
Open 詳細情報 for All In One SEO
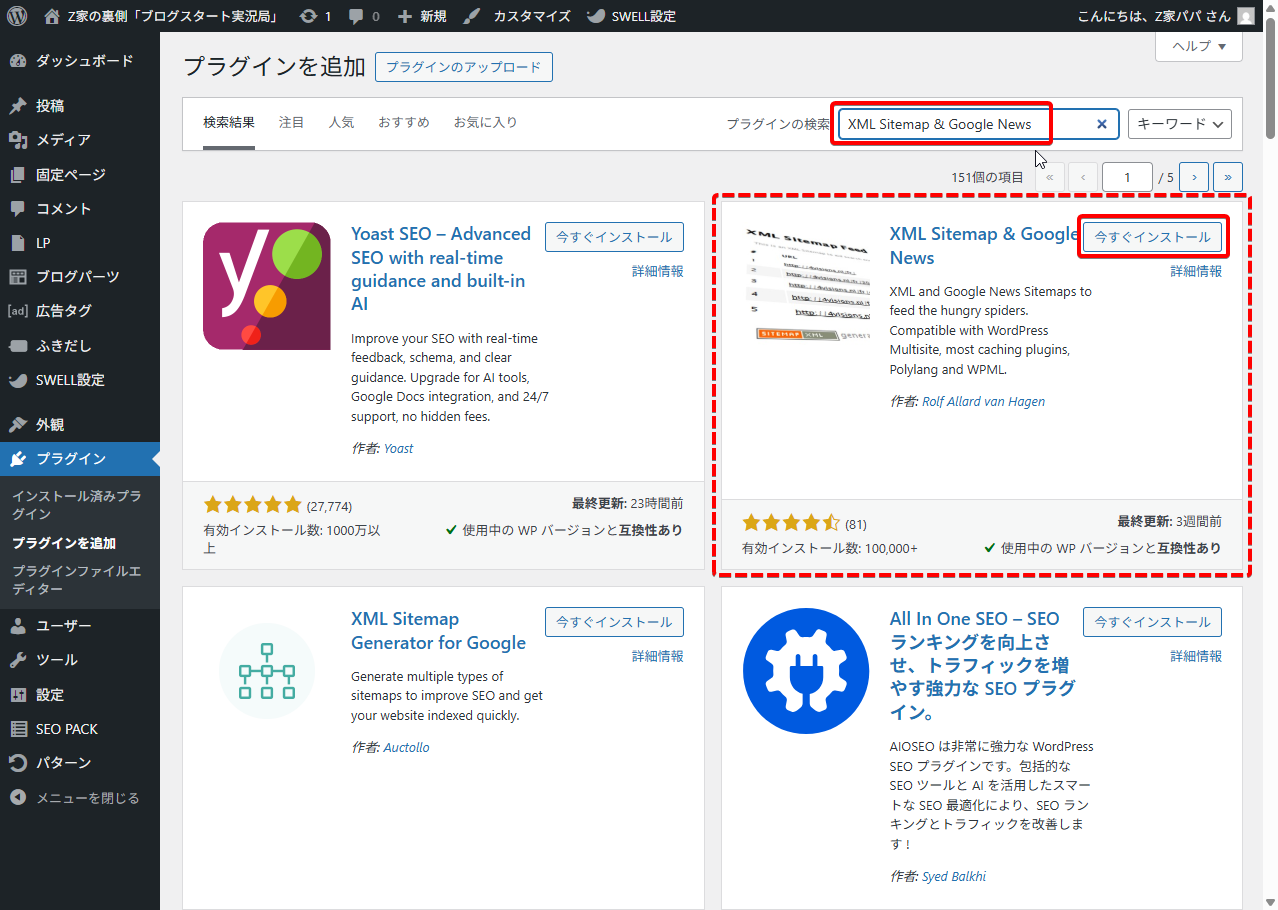click(x=1196, y=656)
